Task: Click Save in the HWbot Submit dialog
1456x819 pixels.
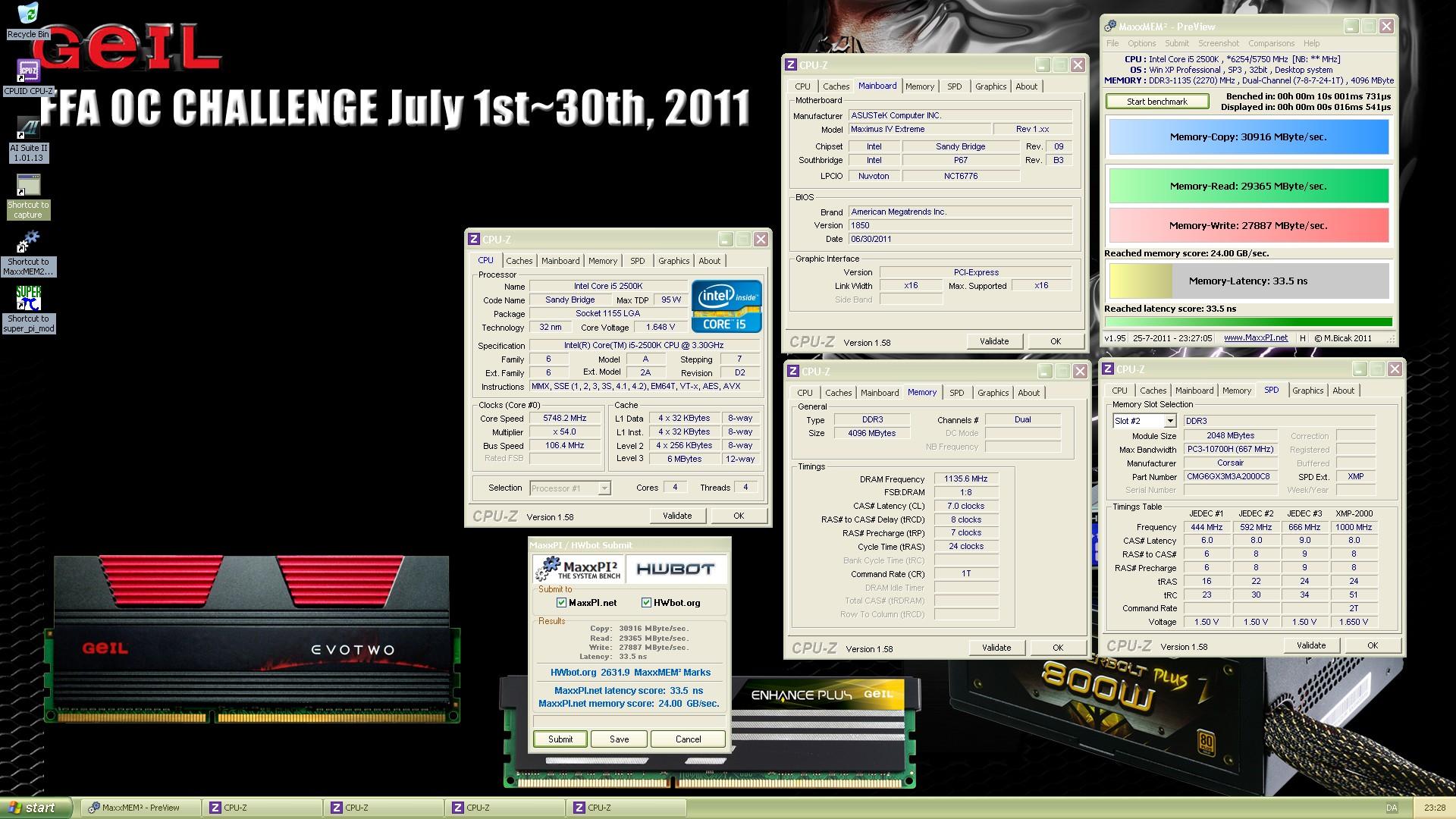Action: [619, 739]
